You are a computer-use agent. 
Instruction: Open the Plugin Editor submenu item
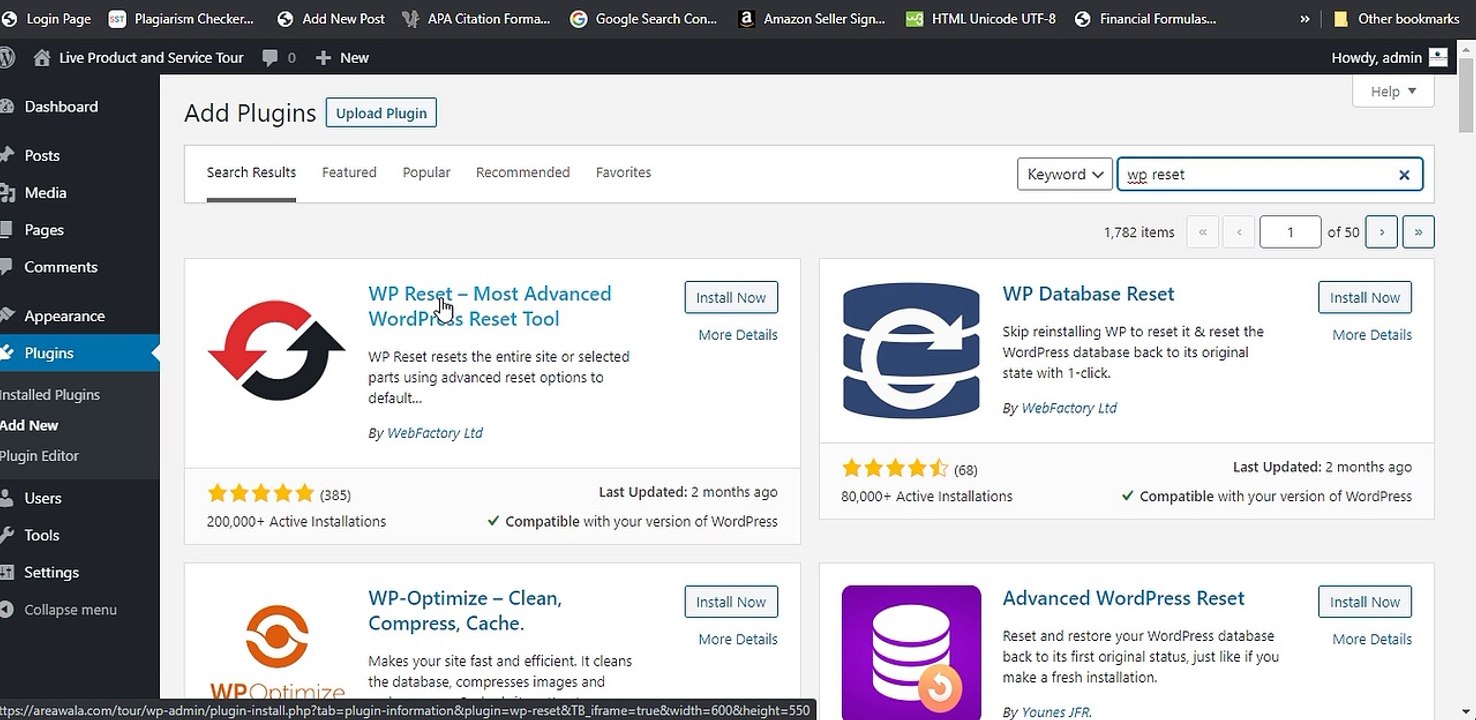click(39, 456)
